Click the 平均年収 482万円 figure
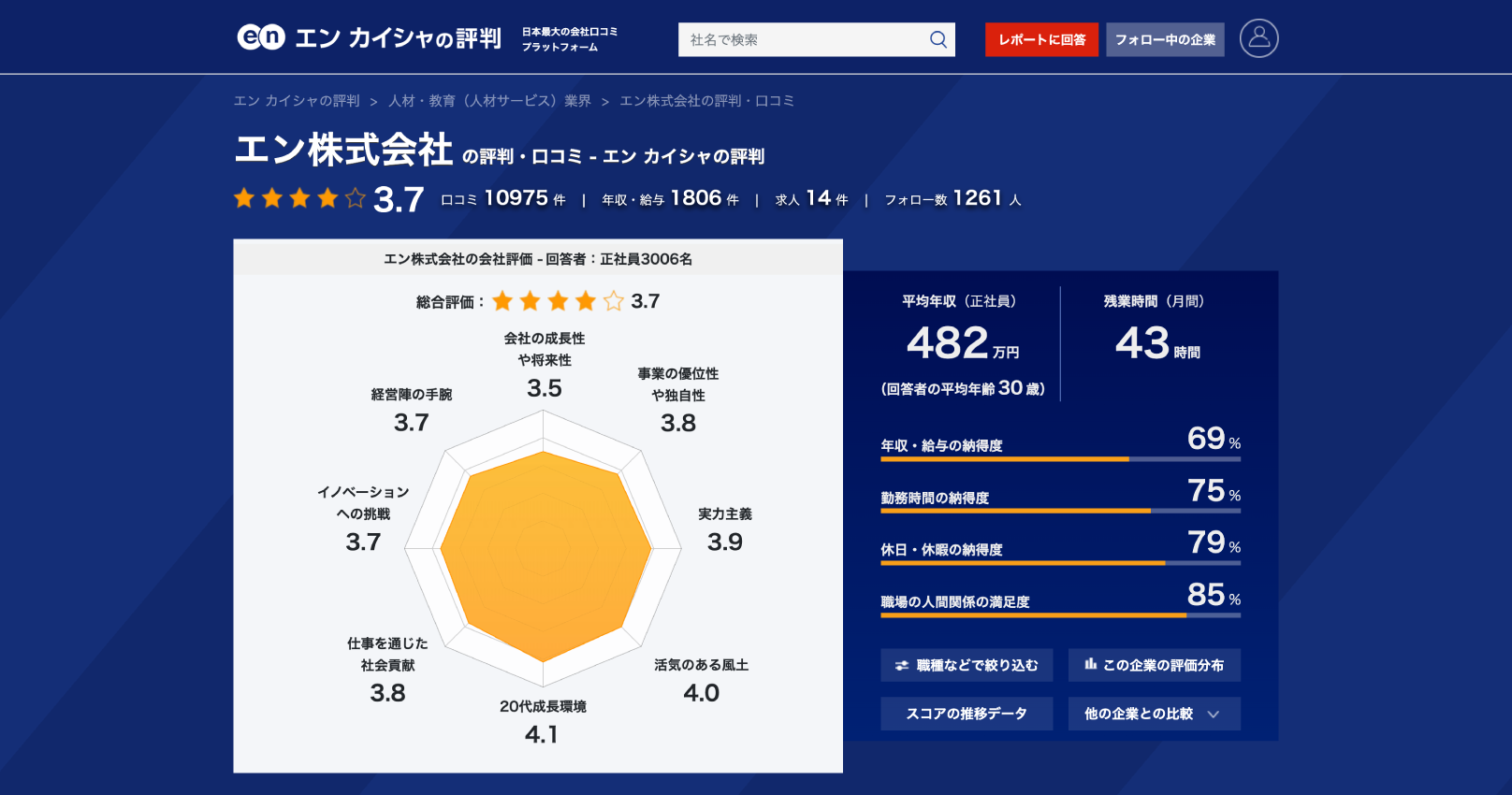 [963, 343]
